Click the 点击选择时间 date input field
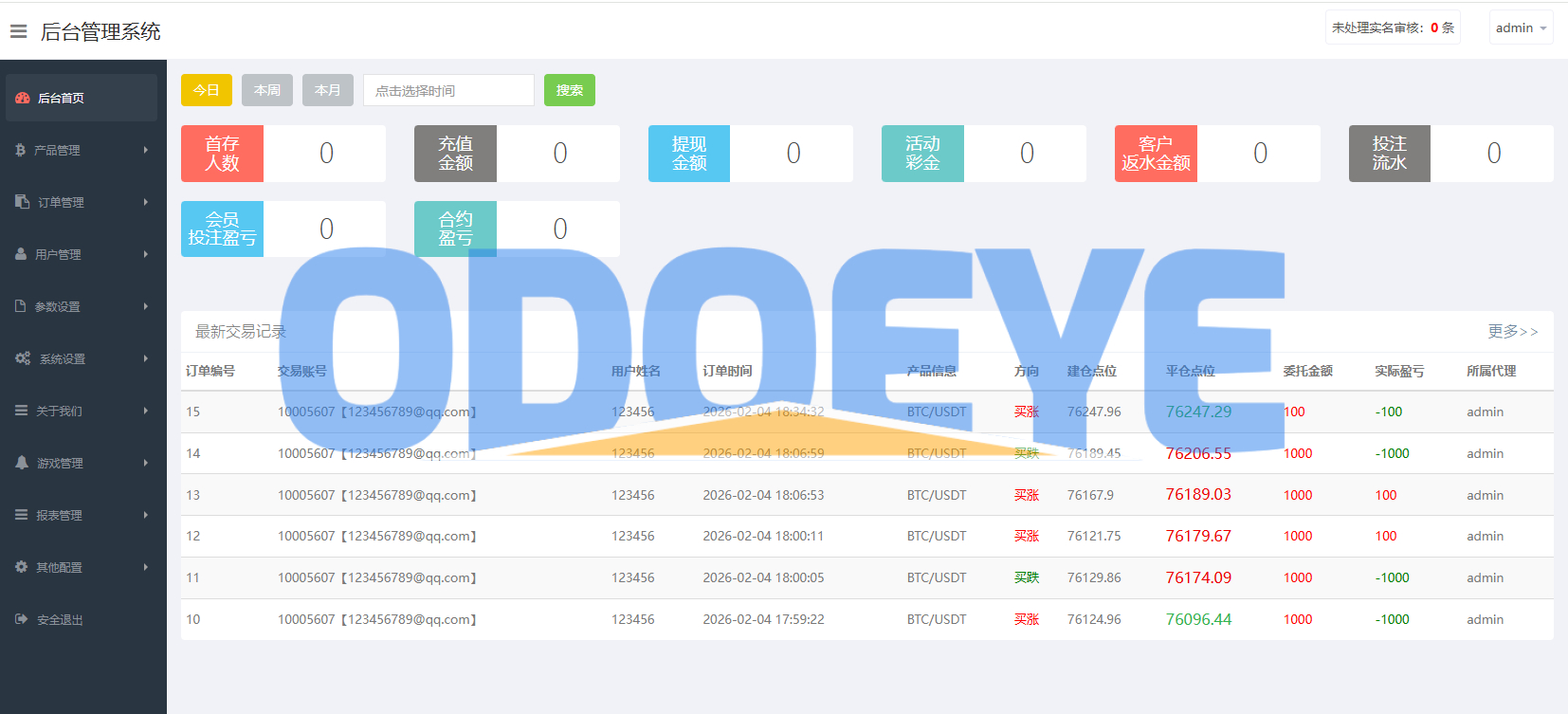Viewport: 1568px width, 714px height. (x=448, y=90)
